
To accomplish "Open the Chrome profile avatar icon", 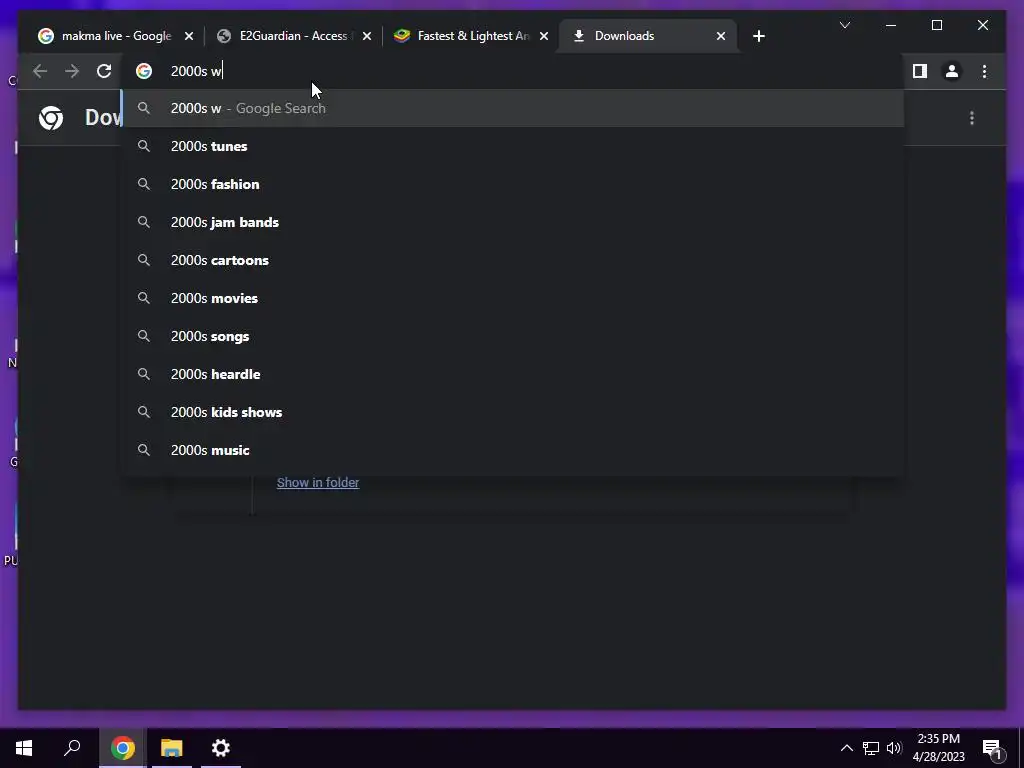I will [x=952, y=71].
